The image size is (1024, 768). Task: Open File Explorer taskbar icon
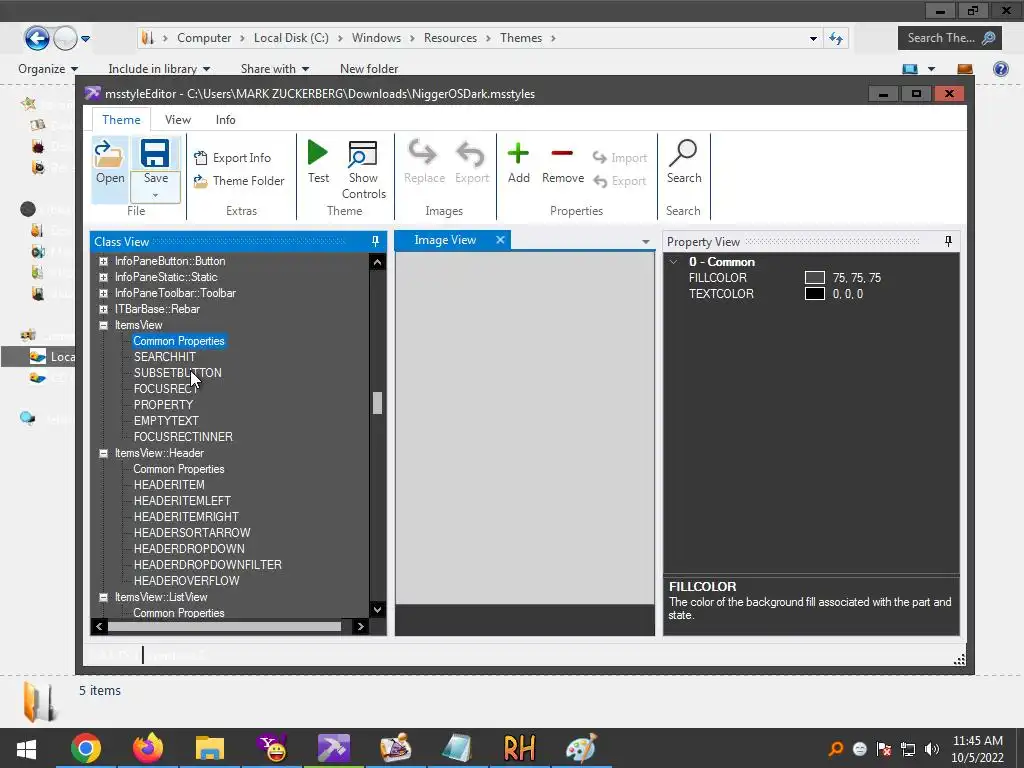coord(210,749)
